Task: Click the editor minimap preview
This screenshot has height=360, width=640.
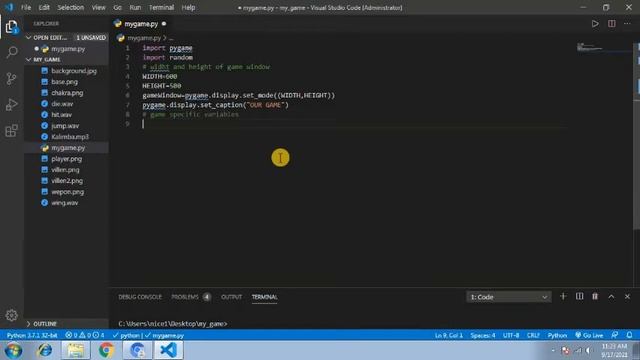Action: (590, 47)
